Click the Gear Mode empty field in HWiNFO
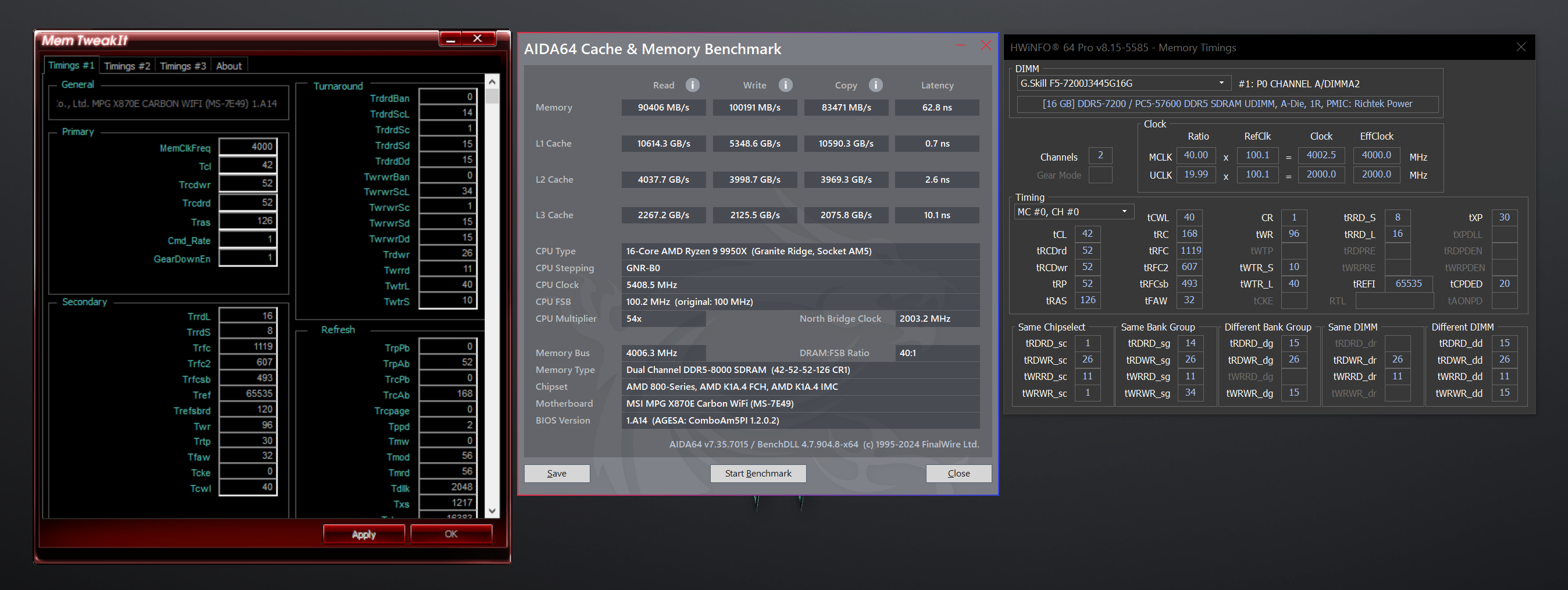This screenshot has width=1568, height=590. [1100, 175]
